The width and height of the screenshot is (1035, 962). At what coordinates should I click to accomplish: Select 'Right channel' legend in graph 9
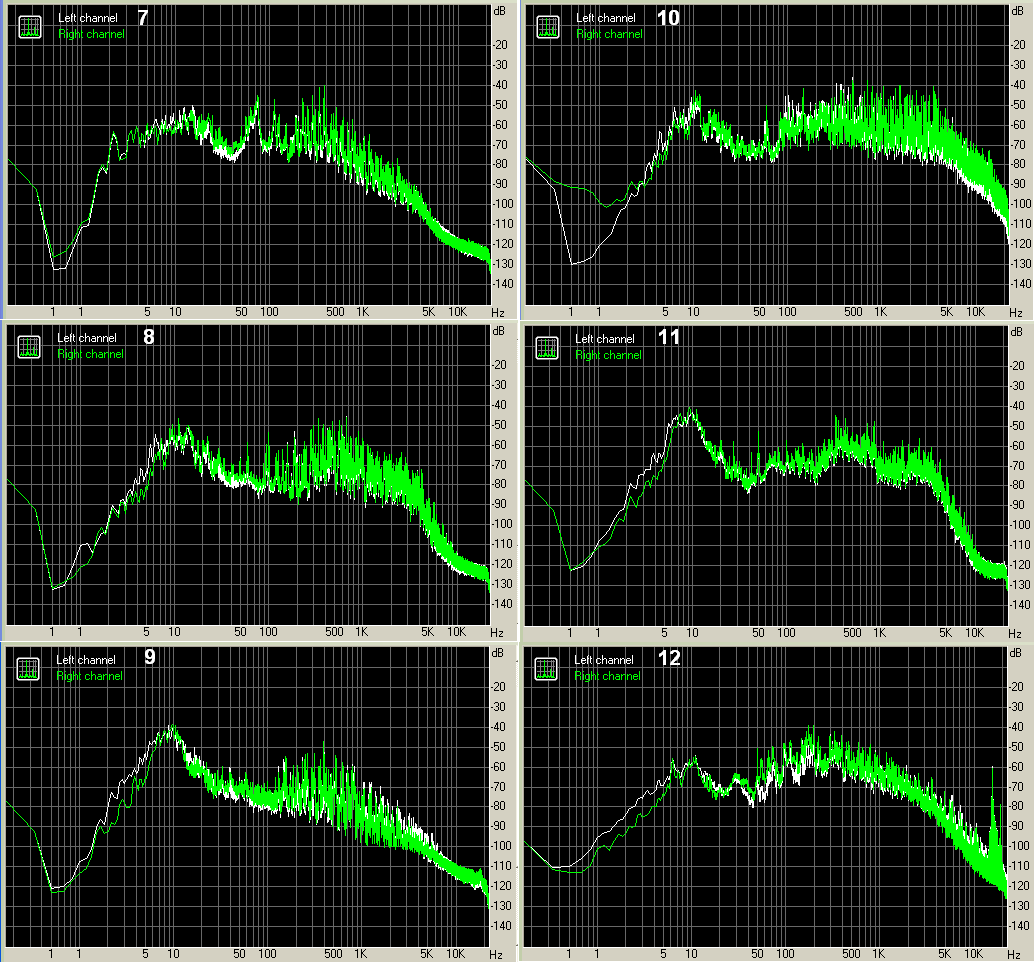(x=89, y=675)
